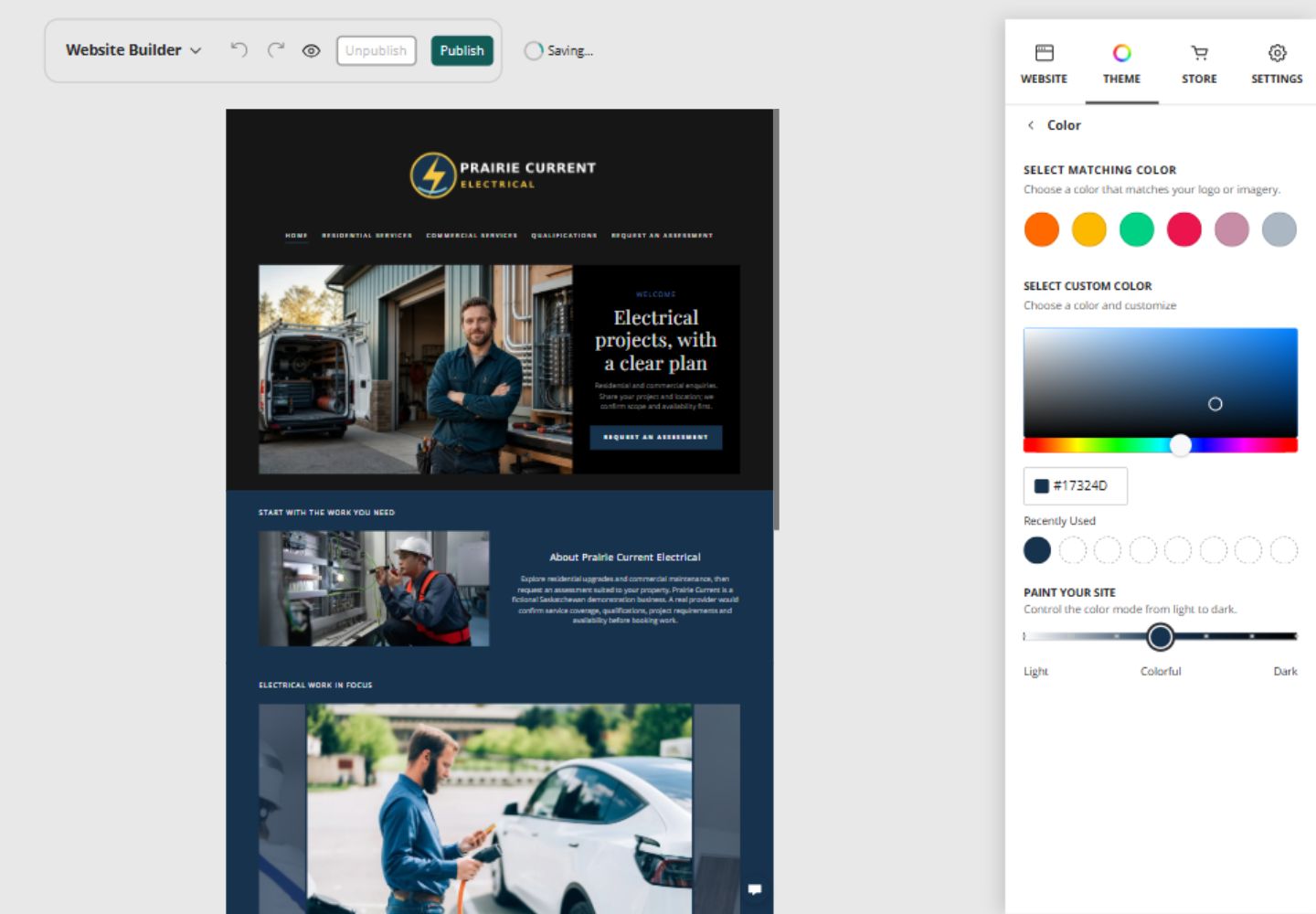Click the Paint Your Site slider handle

click(1161, 636)
